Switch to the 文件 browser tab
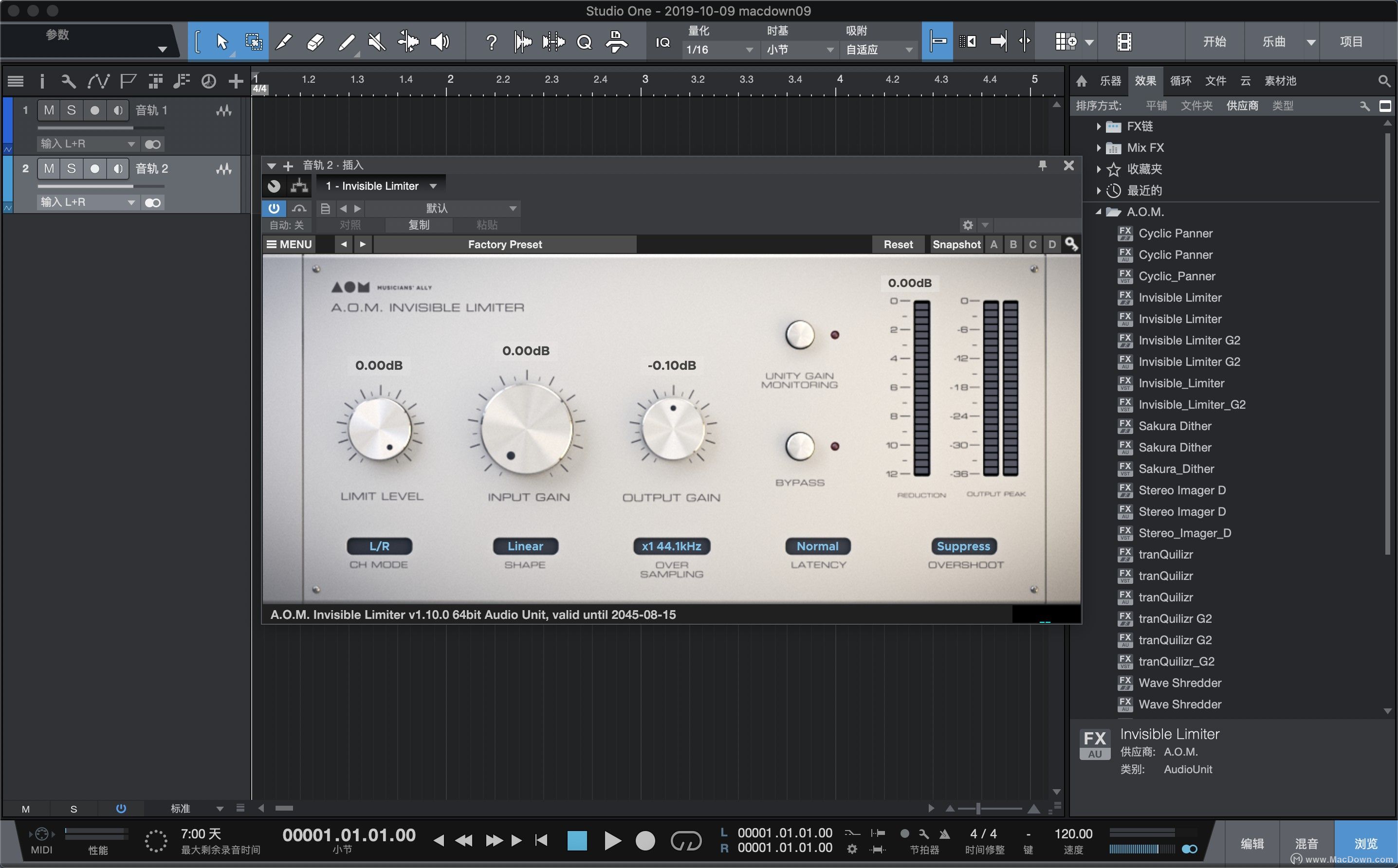This screenshot has height=868, width=1398. click(1215, 81)
